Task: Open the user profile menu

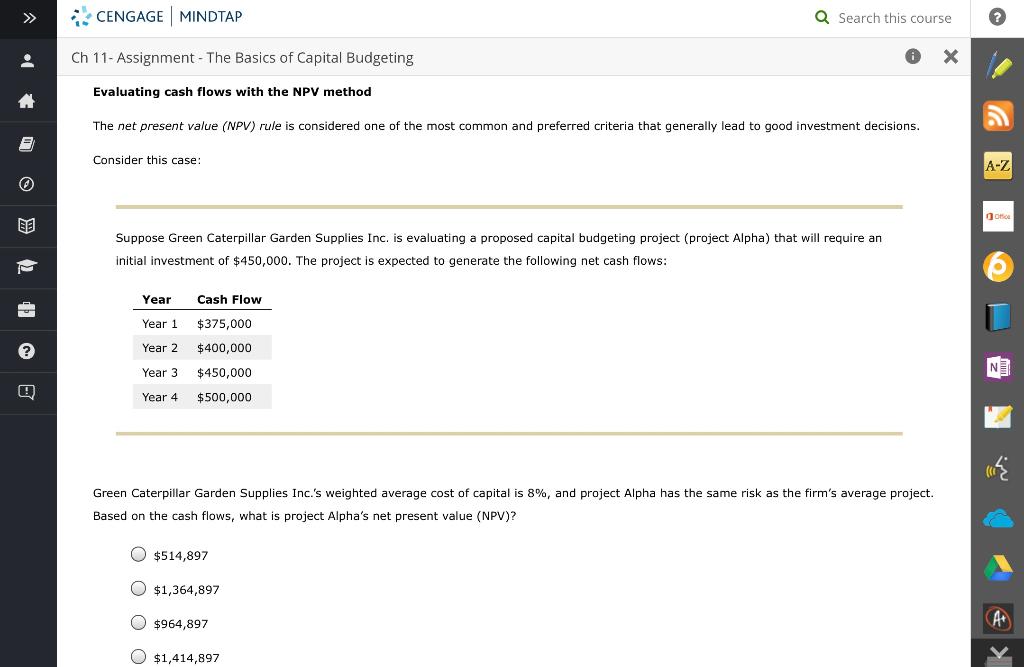Action: [x=27, y=60]
